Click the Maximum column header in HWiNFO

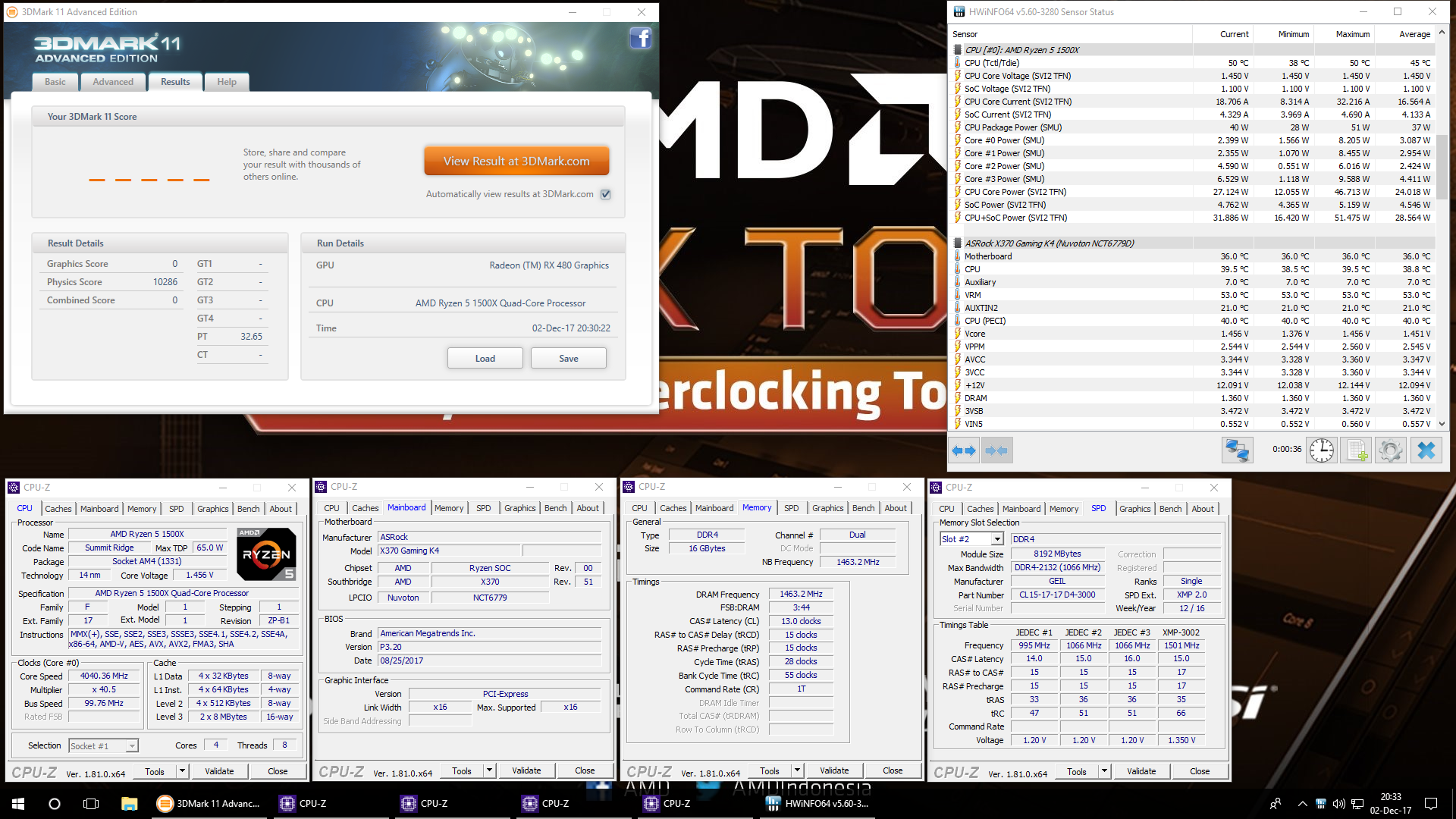coord(1345,34)
